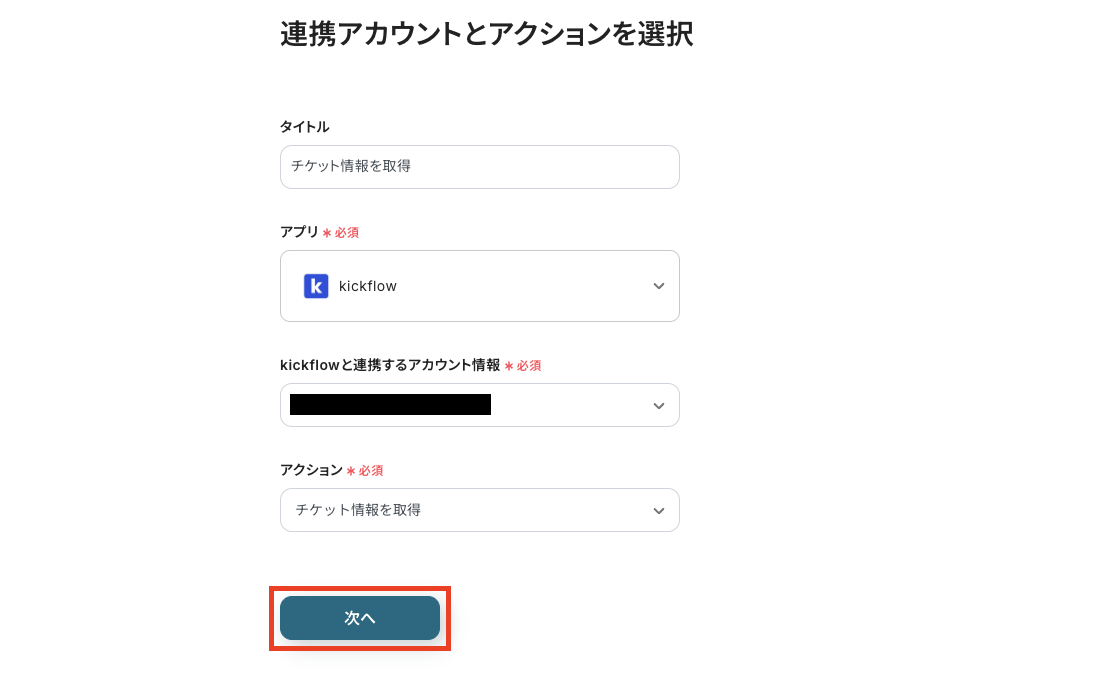Click the 必須 badge next to account info
Screen dimensions: 1098x680
click(x=527, y=365)
